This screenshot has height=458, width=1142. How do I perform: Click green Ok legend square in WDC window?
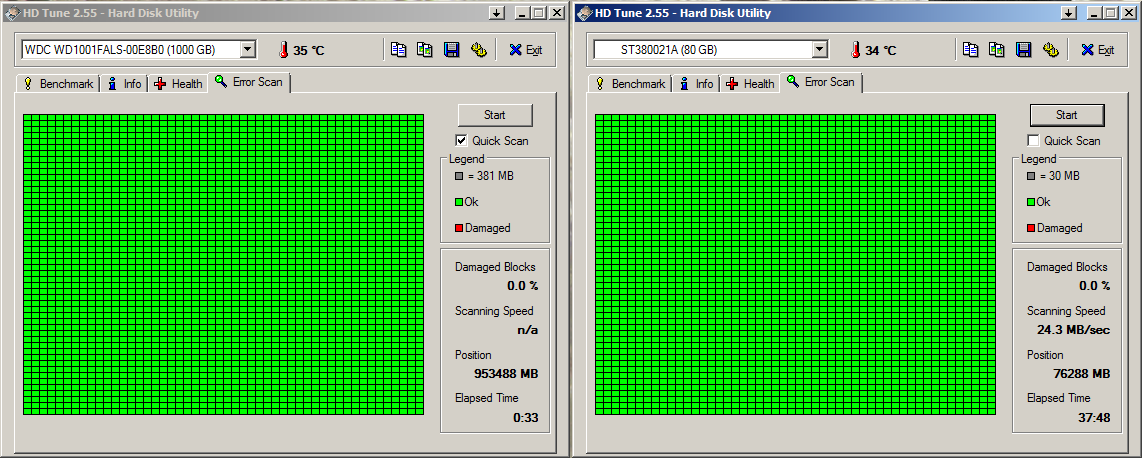(459, 202)
